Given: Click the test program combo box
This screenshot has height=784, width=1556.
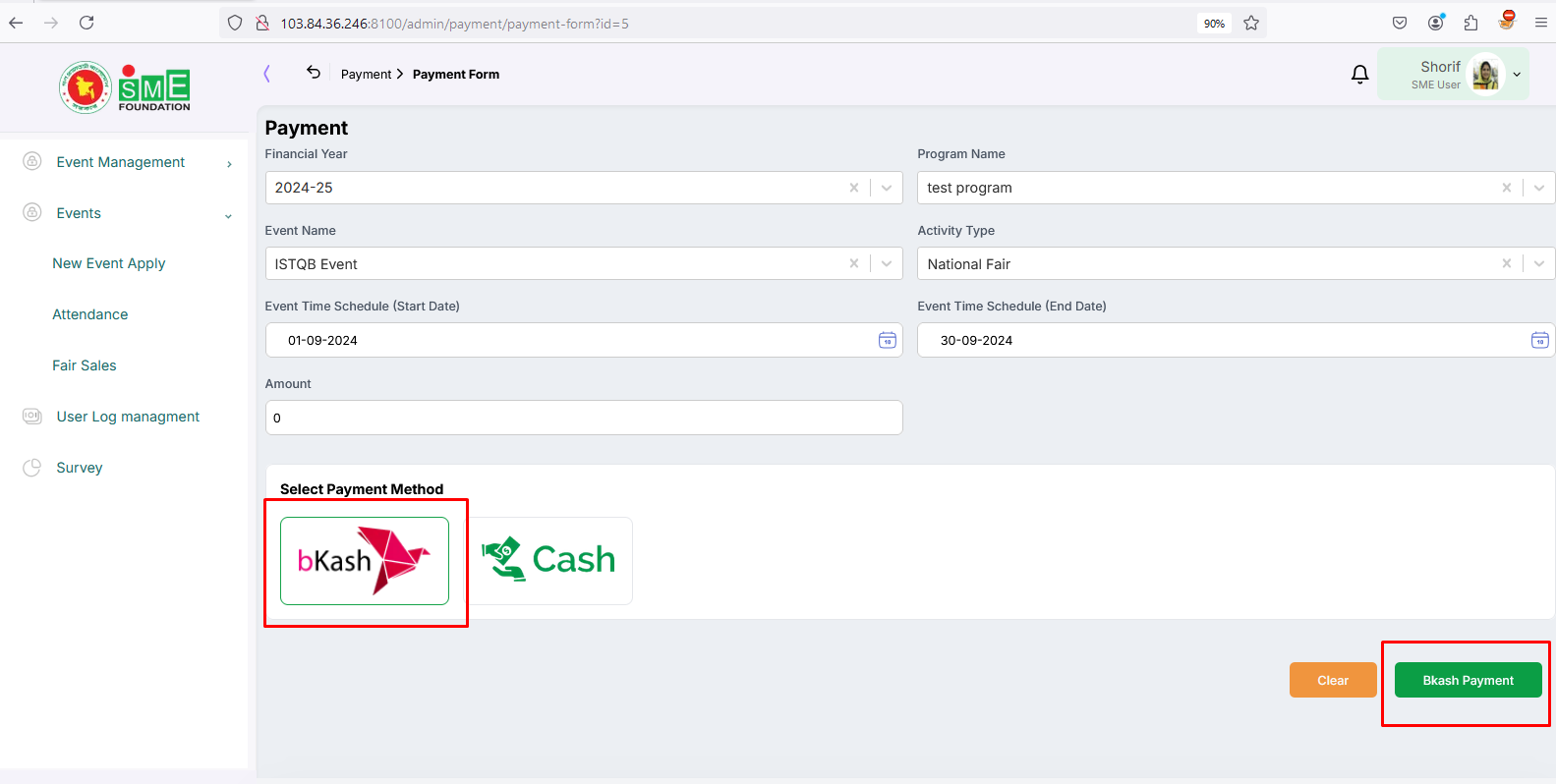Looking at the screenshot, I should coord(1237,188).
